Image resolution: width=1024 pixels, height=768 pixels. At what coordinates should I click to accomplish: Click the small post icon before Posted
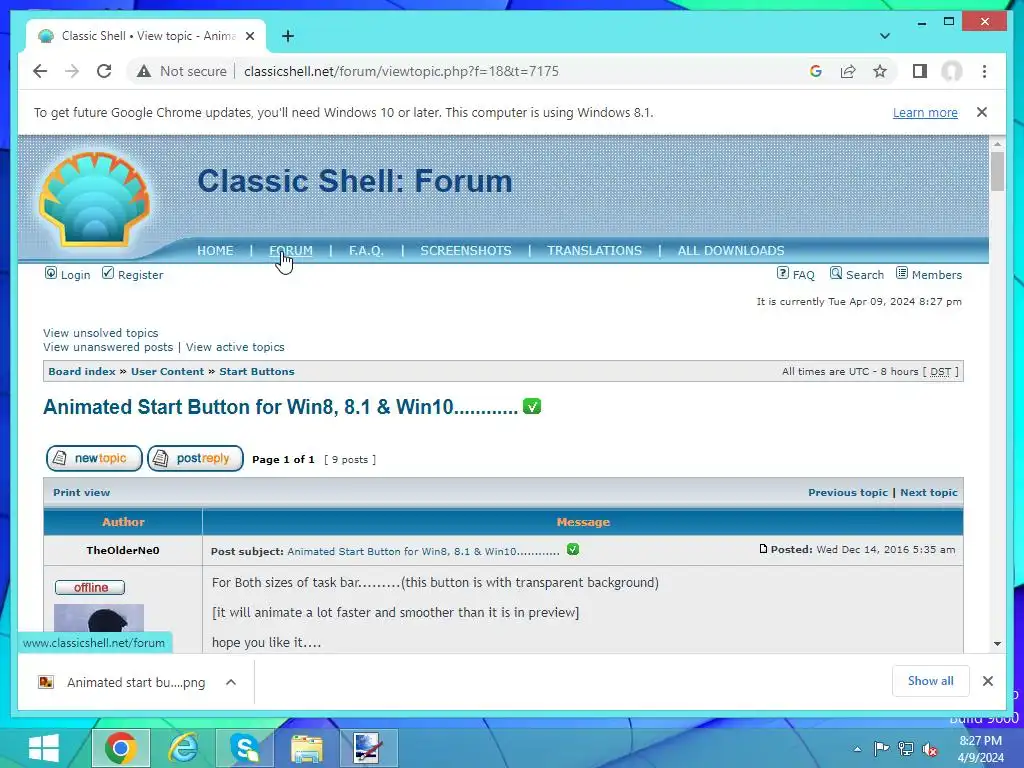click(x=763, y=549)
